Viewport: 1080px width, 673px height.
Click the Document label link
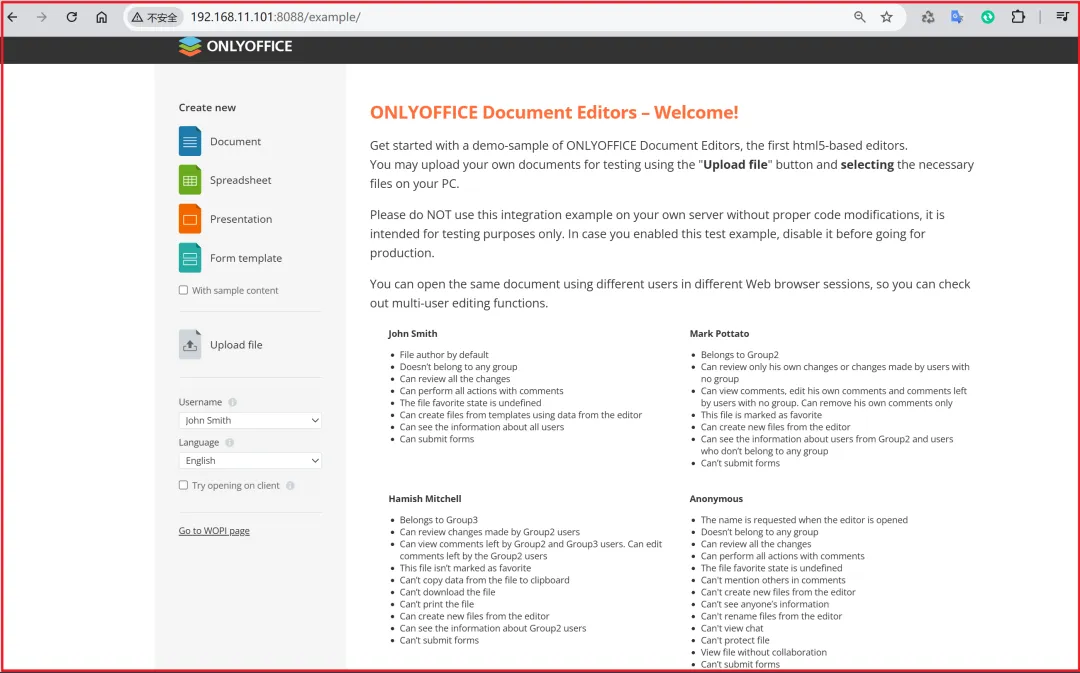click(x=236, y=141)
